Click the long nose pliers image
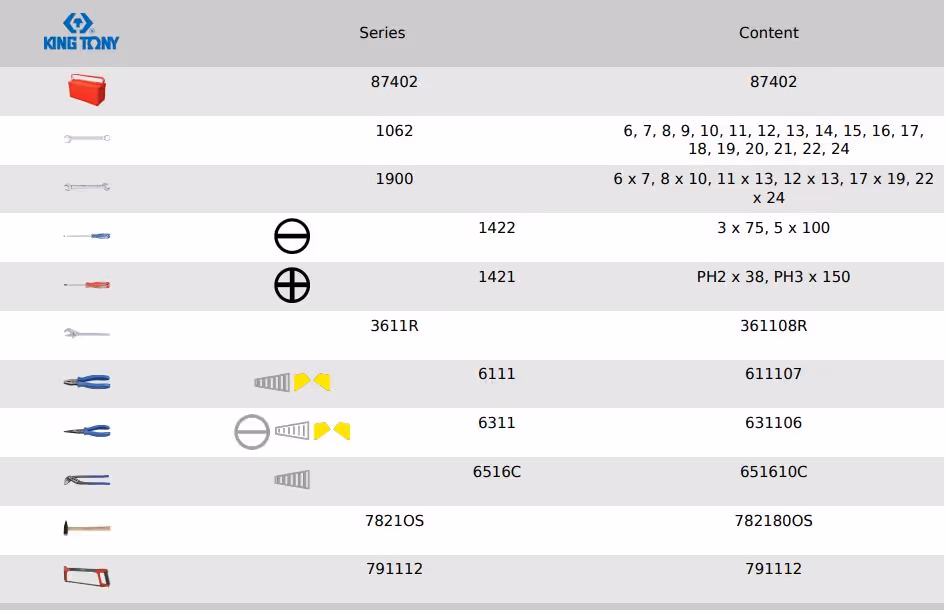The height and width of the screenshot is (610, 946). [x=87, y=431]
